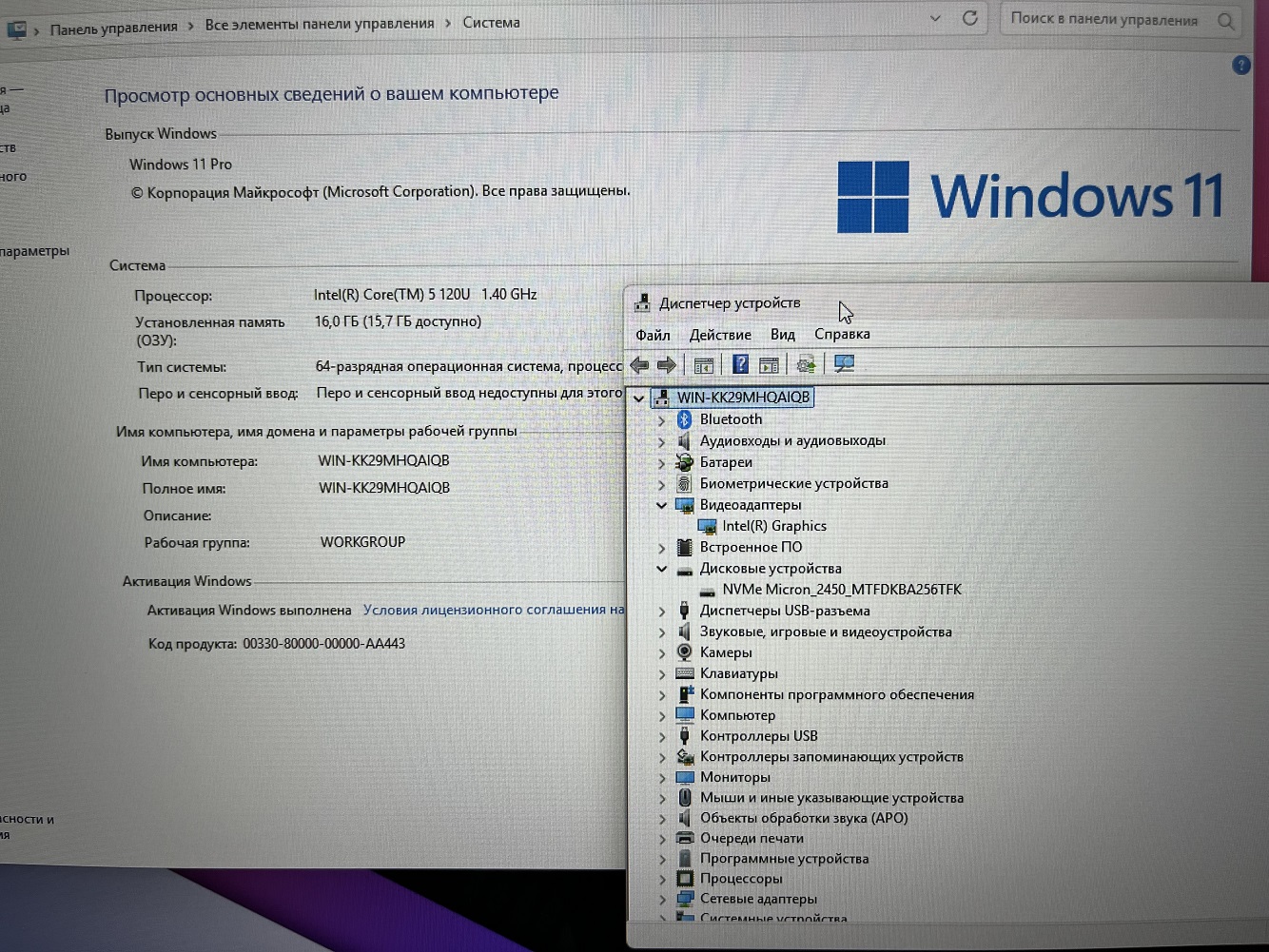Open the license agreement terms link
The width and height of the screenshot is (1269, 952).
click(x=493, y=610)
